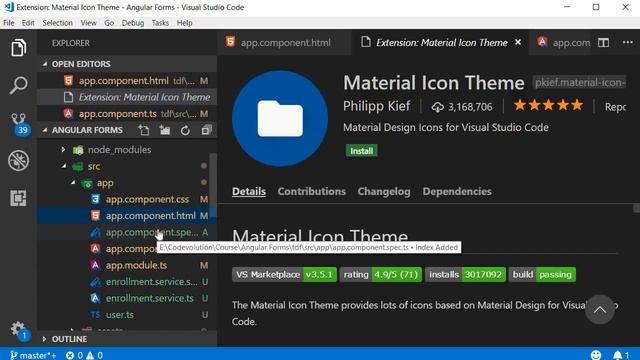Open app.module.ts in file tree
This screenshot has width=640, height=360.
tap(124, 265)
